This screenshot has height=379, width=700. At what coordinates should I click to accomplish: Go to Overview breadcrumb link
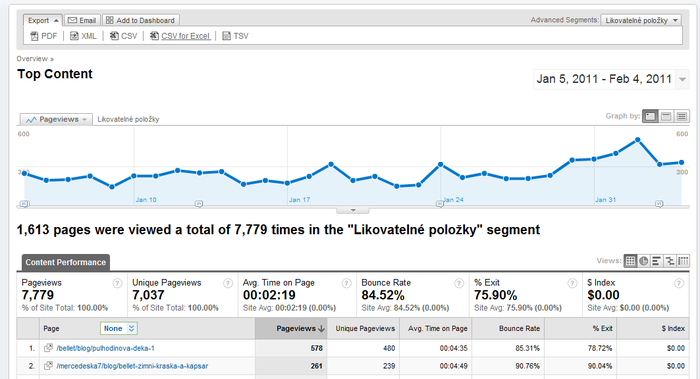point(32,59)
